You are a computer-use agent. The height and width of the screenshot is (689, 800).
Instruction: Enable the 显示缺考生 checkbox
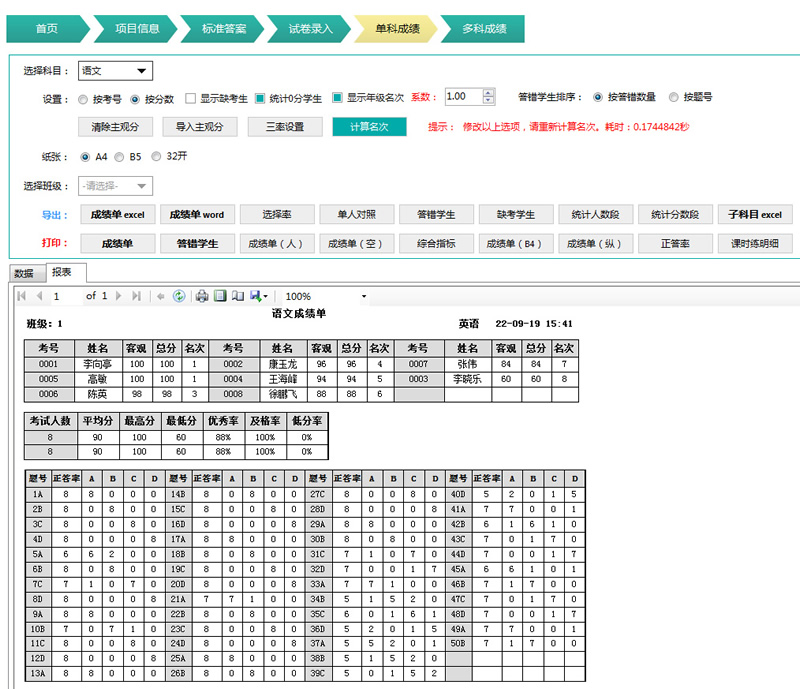(190, 99)
